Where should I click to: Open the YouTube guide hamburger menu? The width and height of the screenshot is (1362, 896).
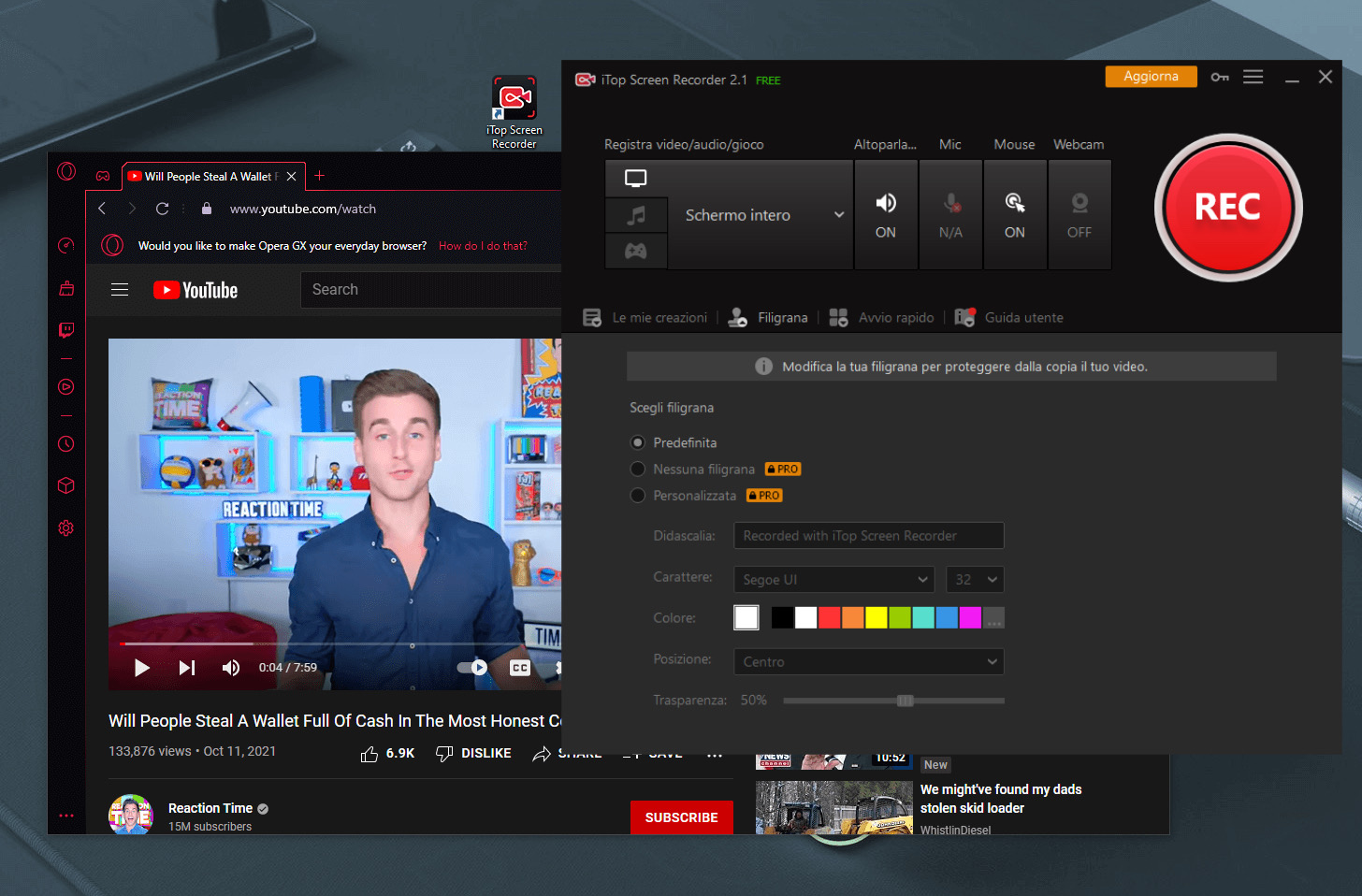click(120, 290)
